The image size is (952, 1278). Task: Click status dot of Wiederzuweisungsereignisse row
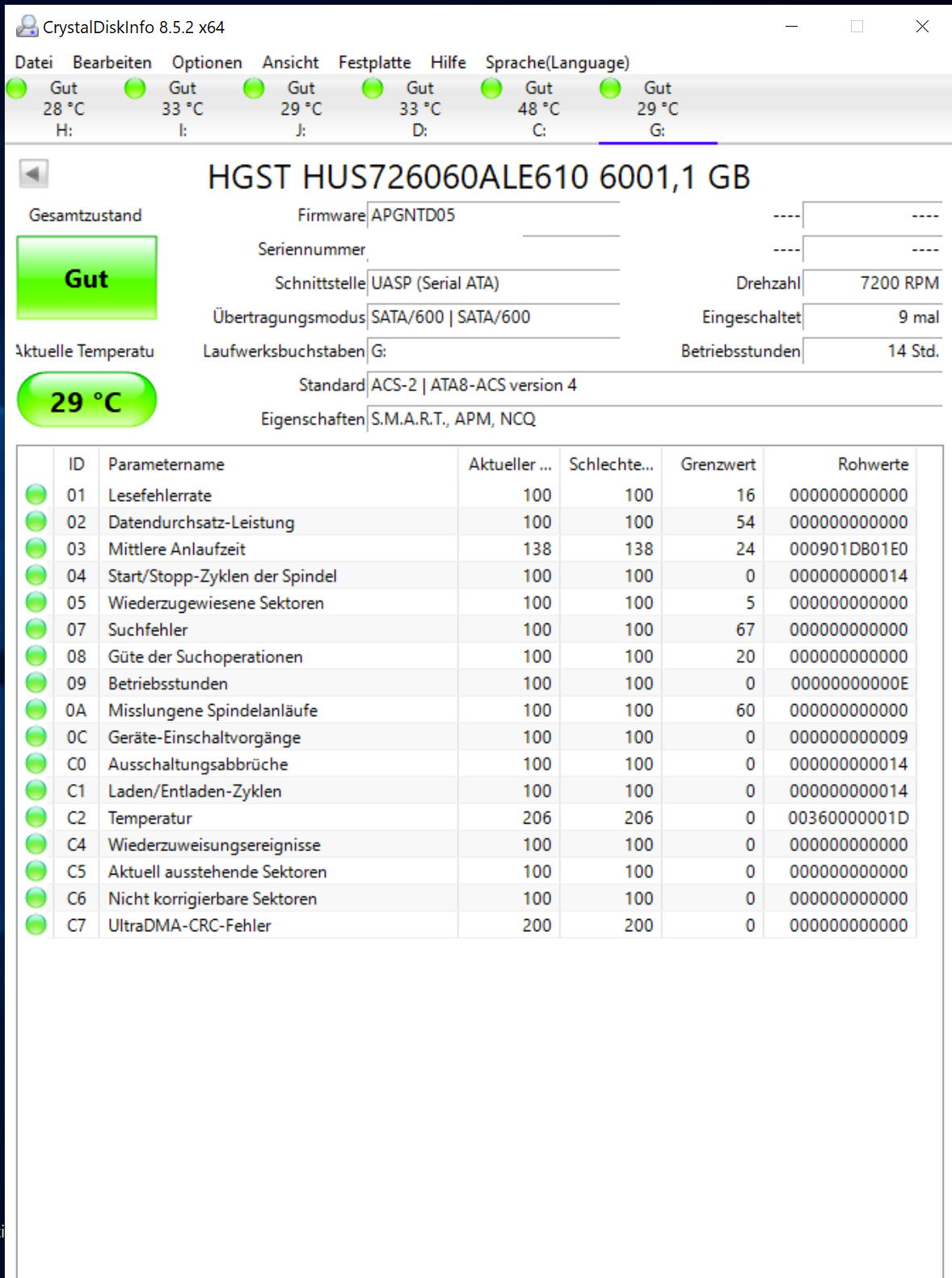coord(36,844)
